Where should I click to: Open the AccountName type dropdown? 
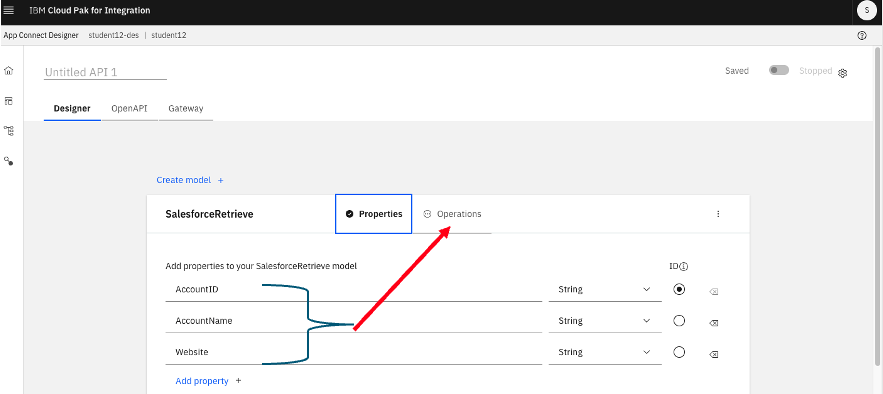[x=605, y=321]
